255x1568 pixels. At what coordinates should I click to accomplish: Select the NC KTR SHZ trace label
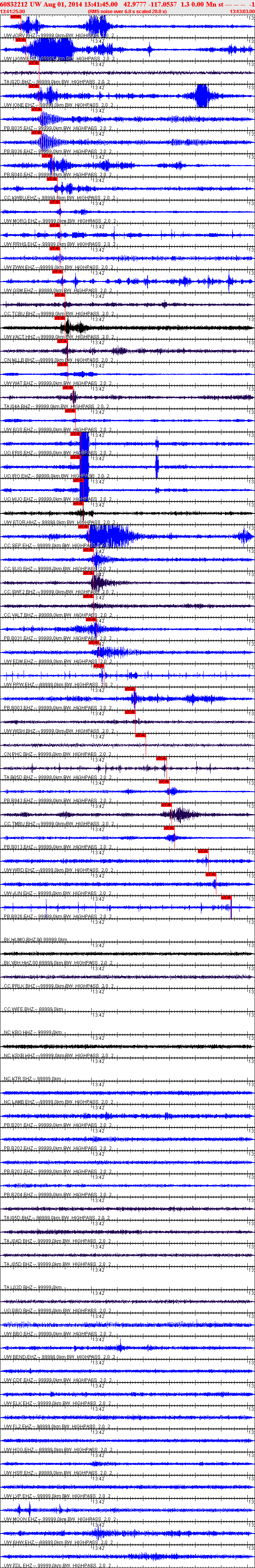pos(32,1078)
